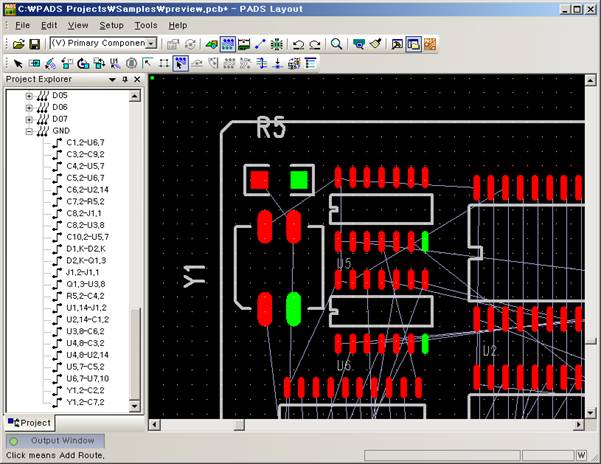Click the green pad of Y1
The image size is (601, 464).
click(294, 309)
